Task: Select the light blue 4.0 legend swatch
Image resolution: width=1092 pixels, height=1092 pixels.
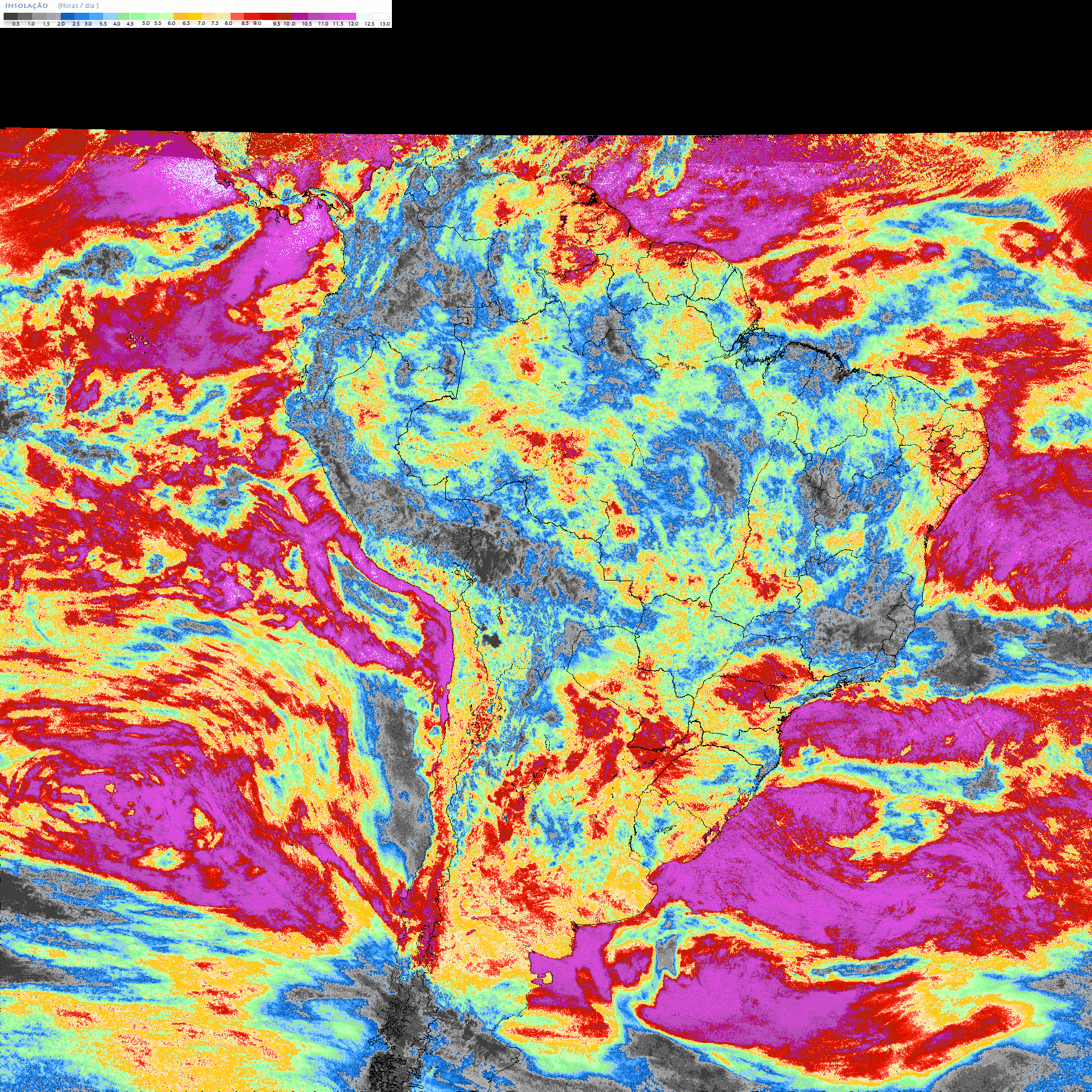Action: click(110, 16)
